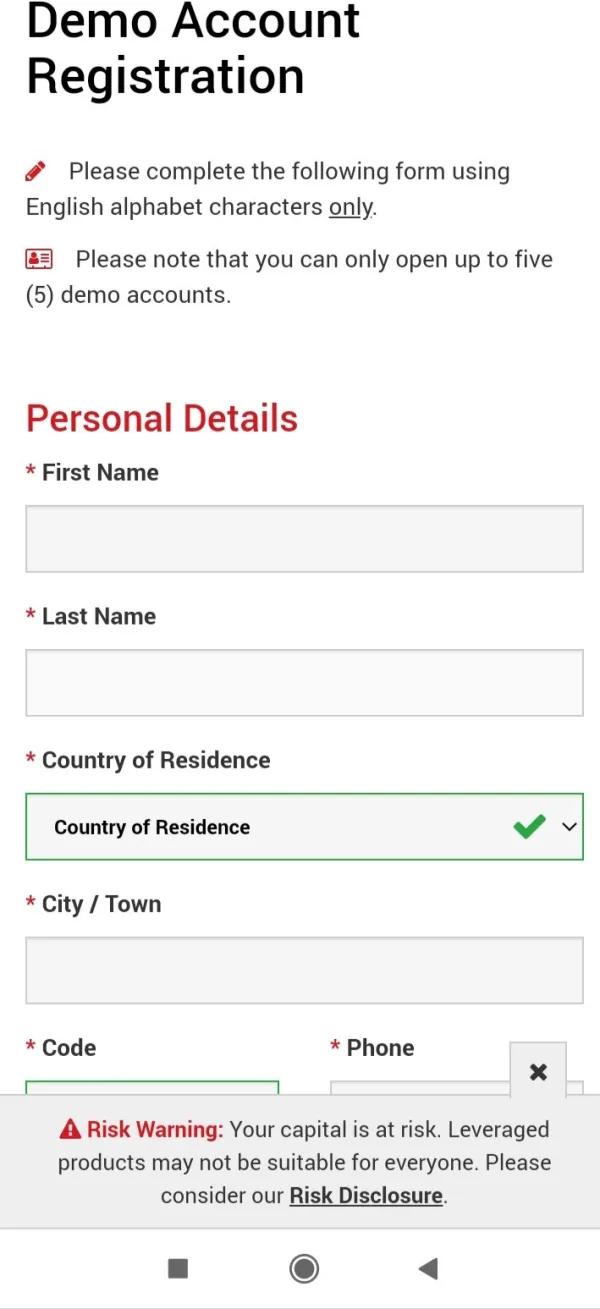Expand the Country of Residence chevron

[x=570, y=827]
